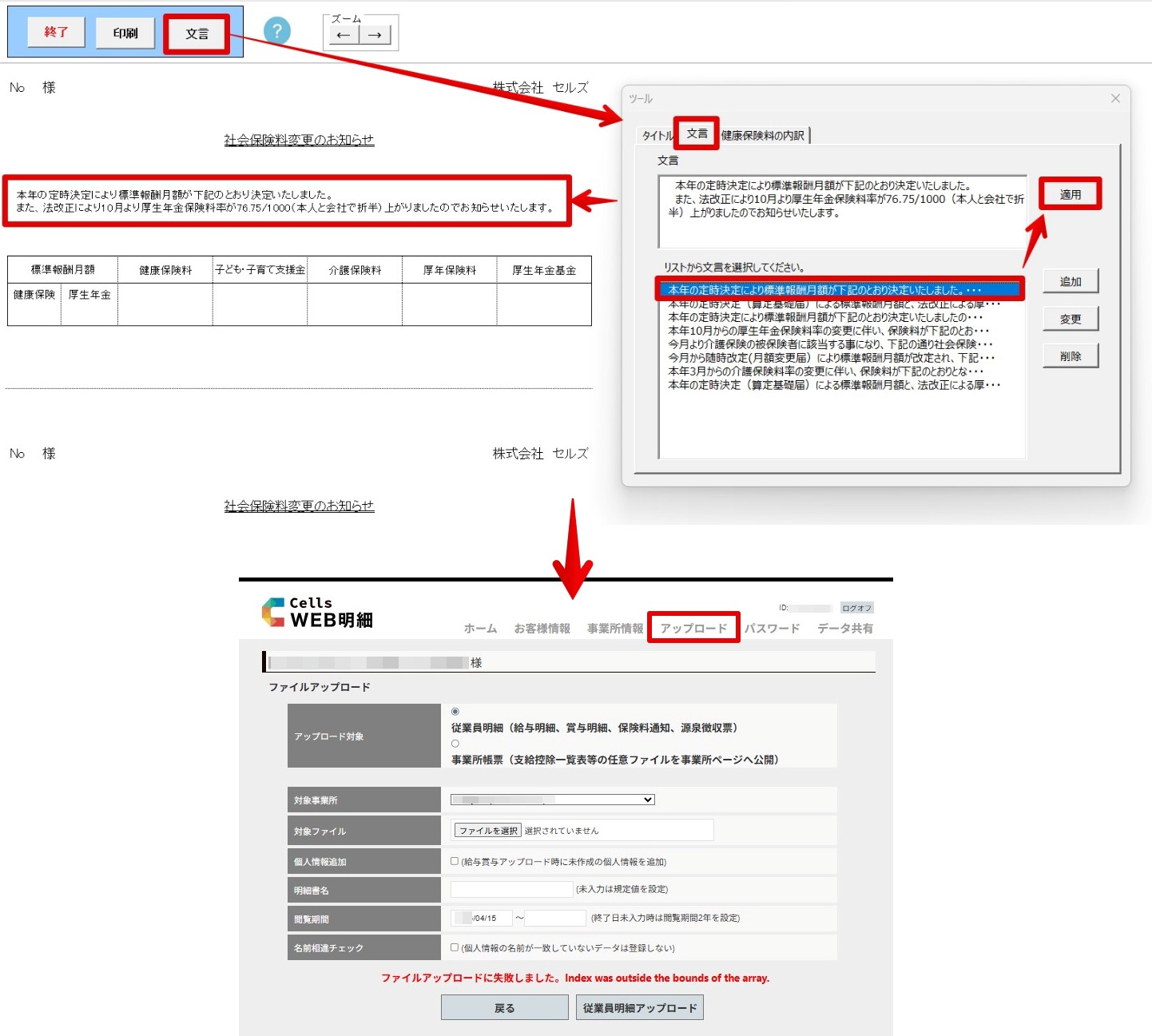This screenshot has height=1036, width=1152.
Task: Switch to the 健康保険料の内訳 tab
Action: click(763, 136)
